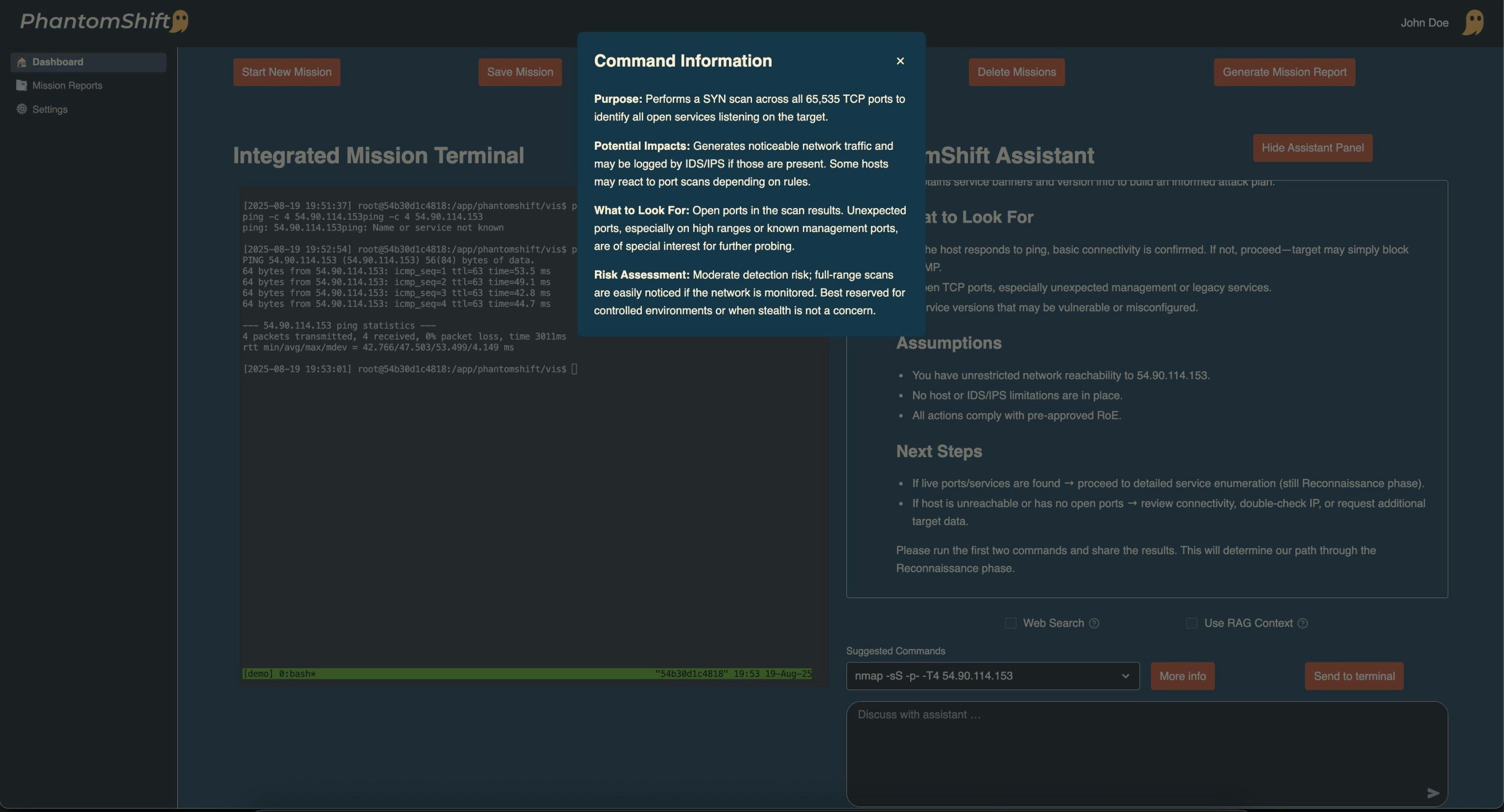
Task: Click the Dashboard home icon
Action: [22, 62]
